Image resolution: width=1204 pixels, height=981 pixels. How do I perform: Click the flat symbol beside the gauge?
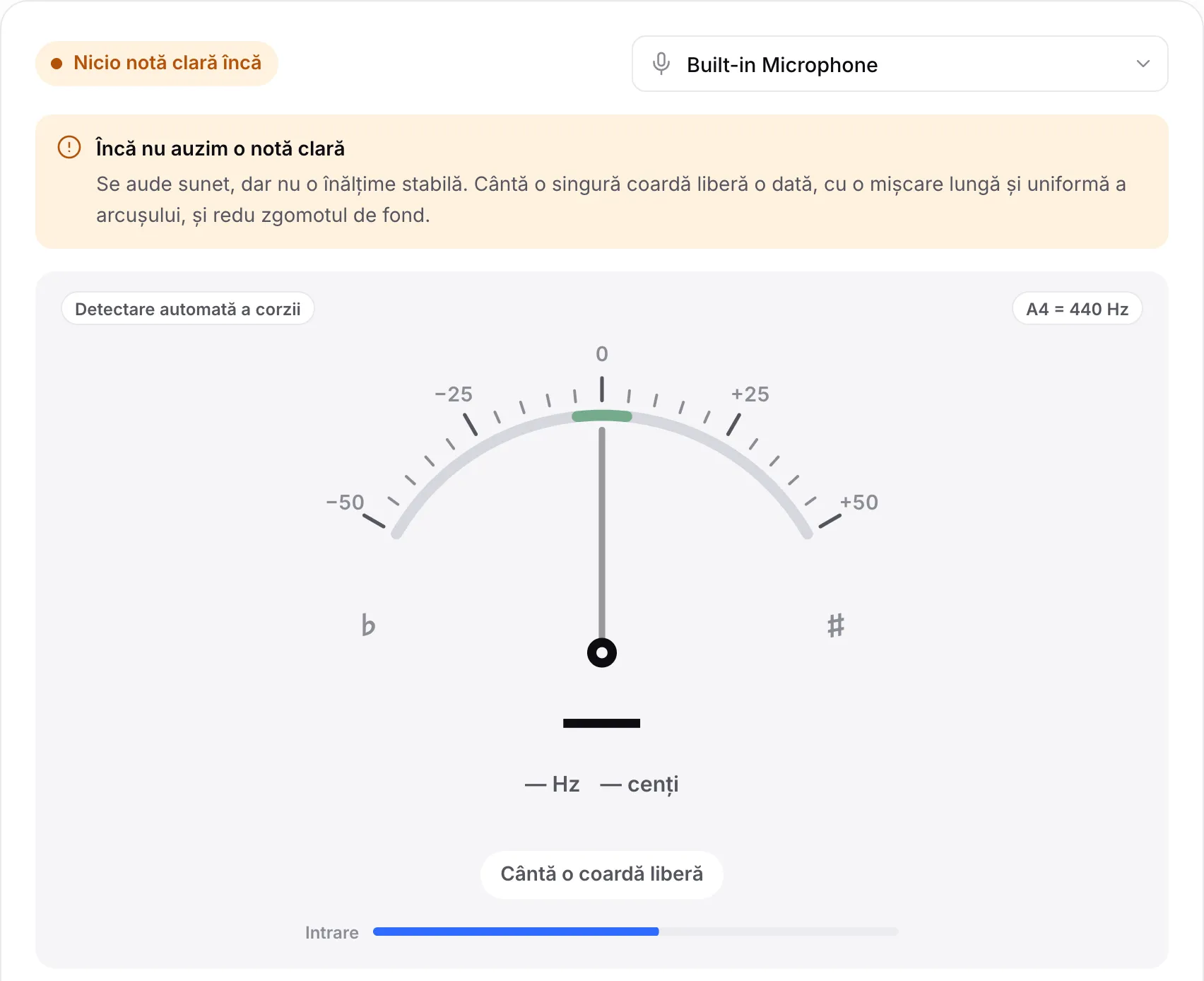pyautogui.click(x=368, y=625)
